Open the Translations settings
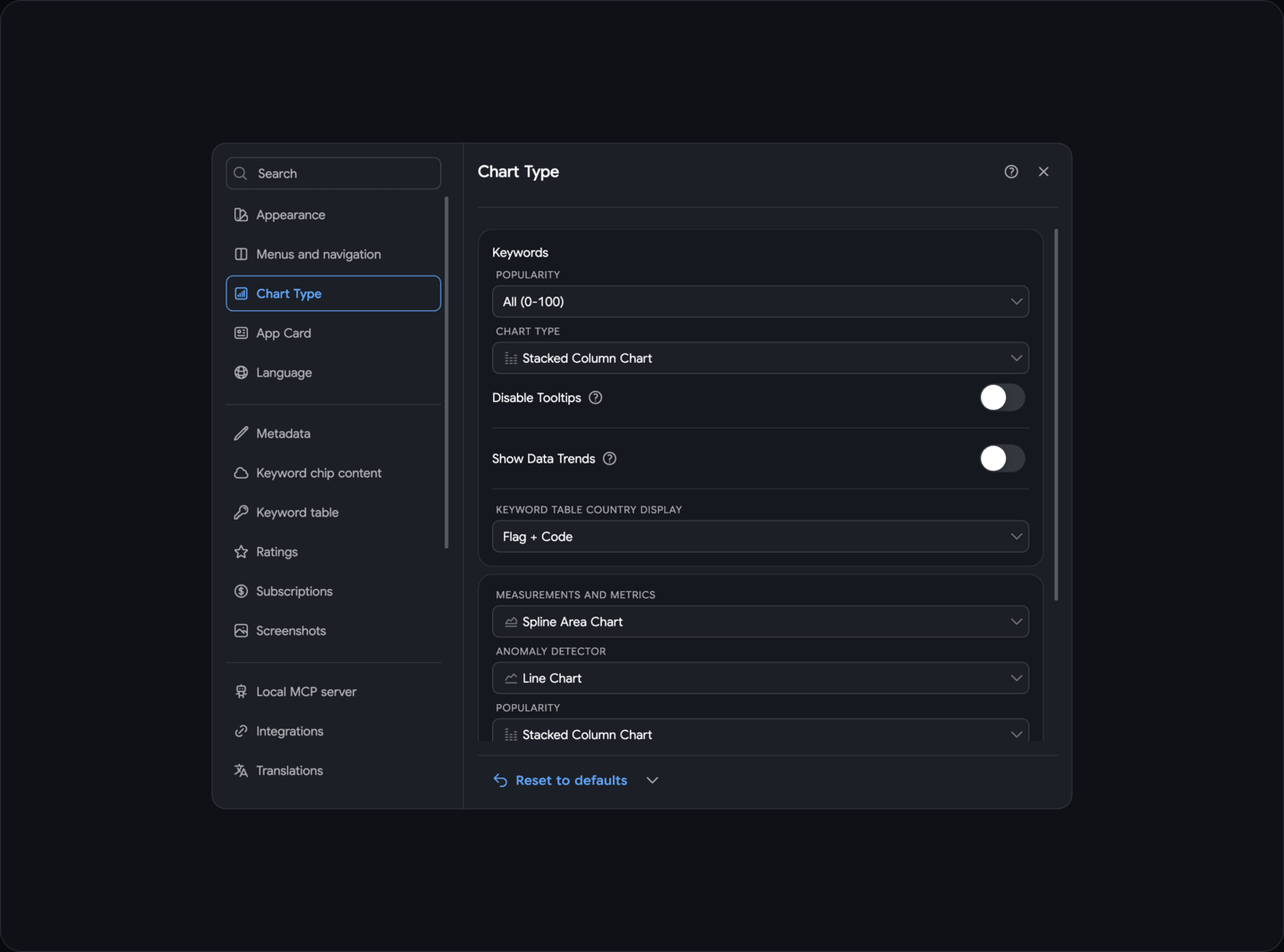The width and height of the screenshot is (1284, 952). pyautogui.click(x=333, y=771)
